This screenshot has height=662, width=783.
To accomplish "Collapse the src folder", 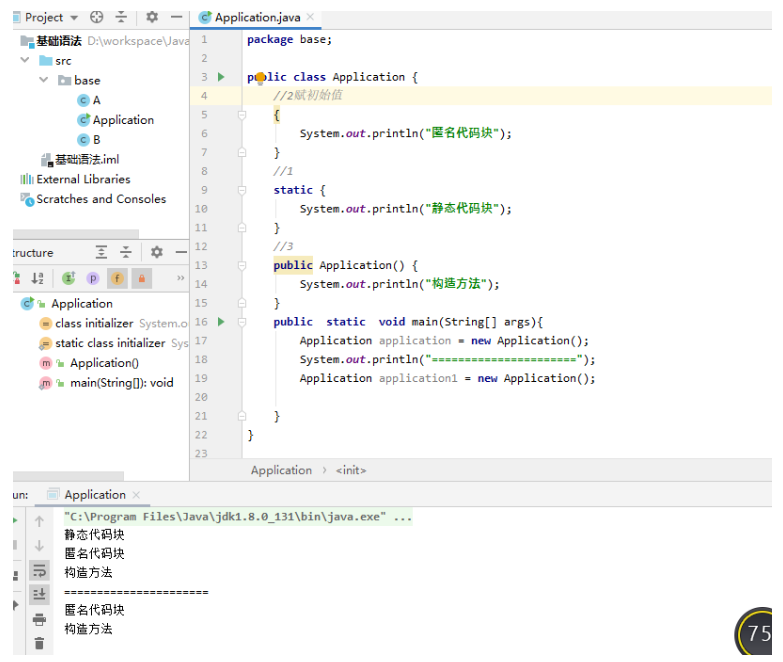I will (25, 60).
